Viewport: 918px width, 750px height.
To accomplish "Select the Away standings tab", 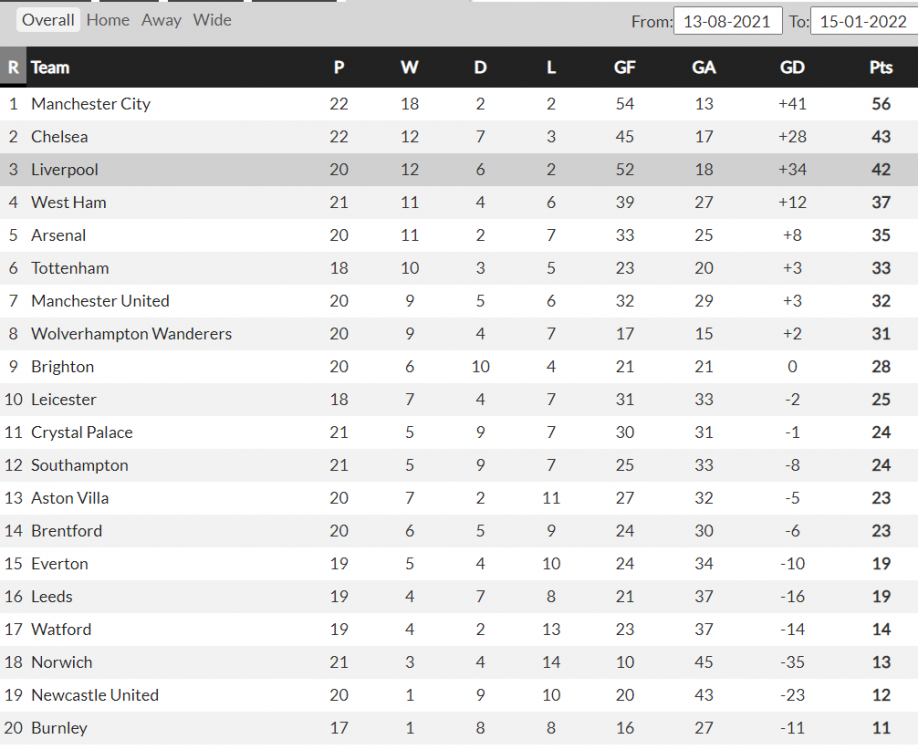I will 161,20.
